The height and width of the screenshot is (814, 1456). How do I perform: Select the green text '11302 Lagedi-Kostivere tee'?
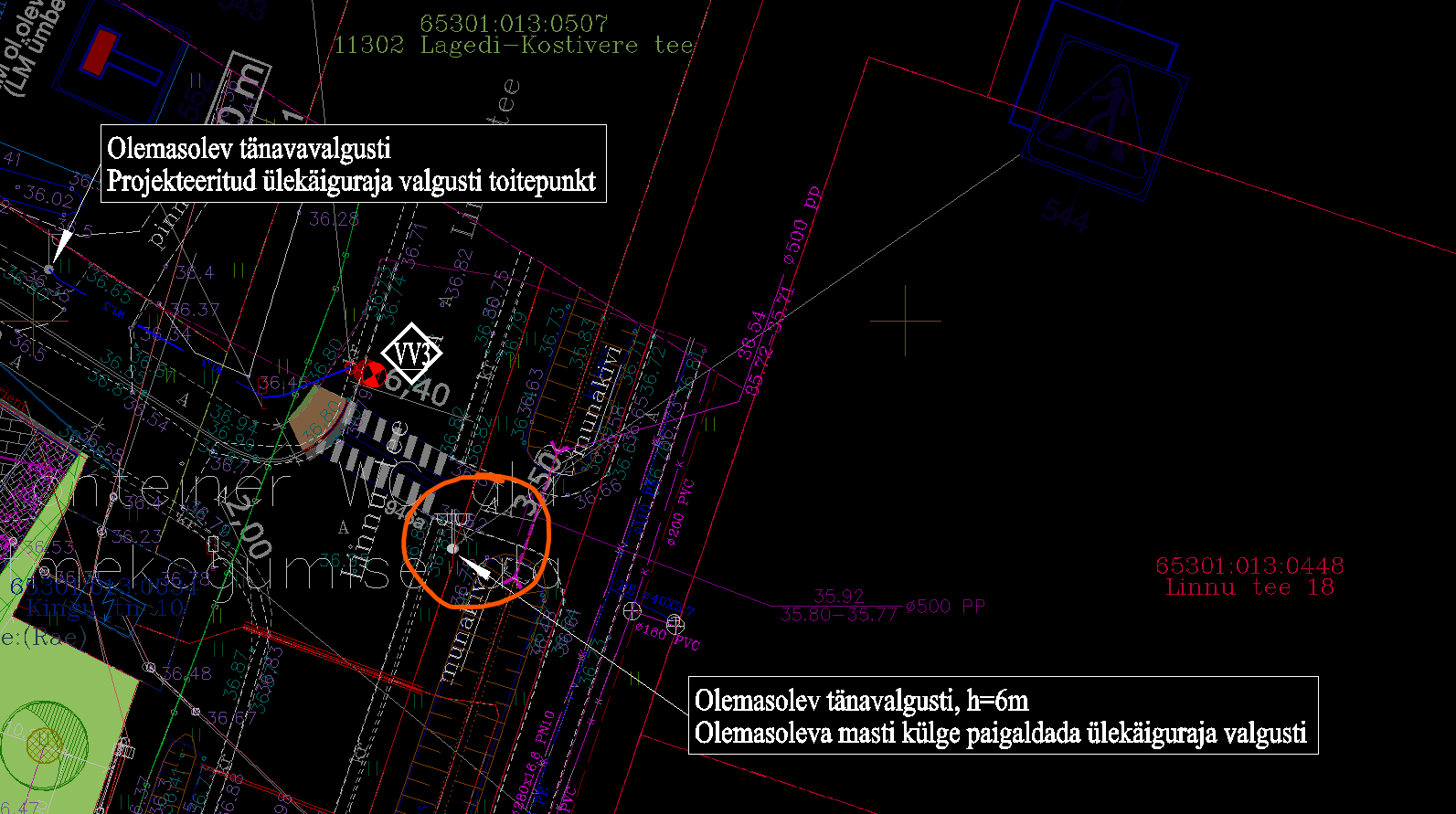[513, 46]
